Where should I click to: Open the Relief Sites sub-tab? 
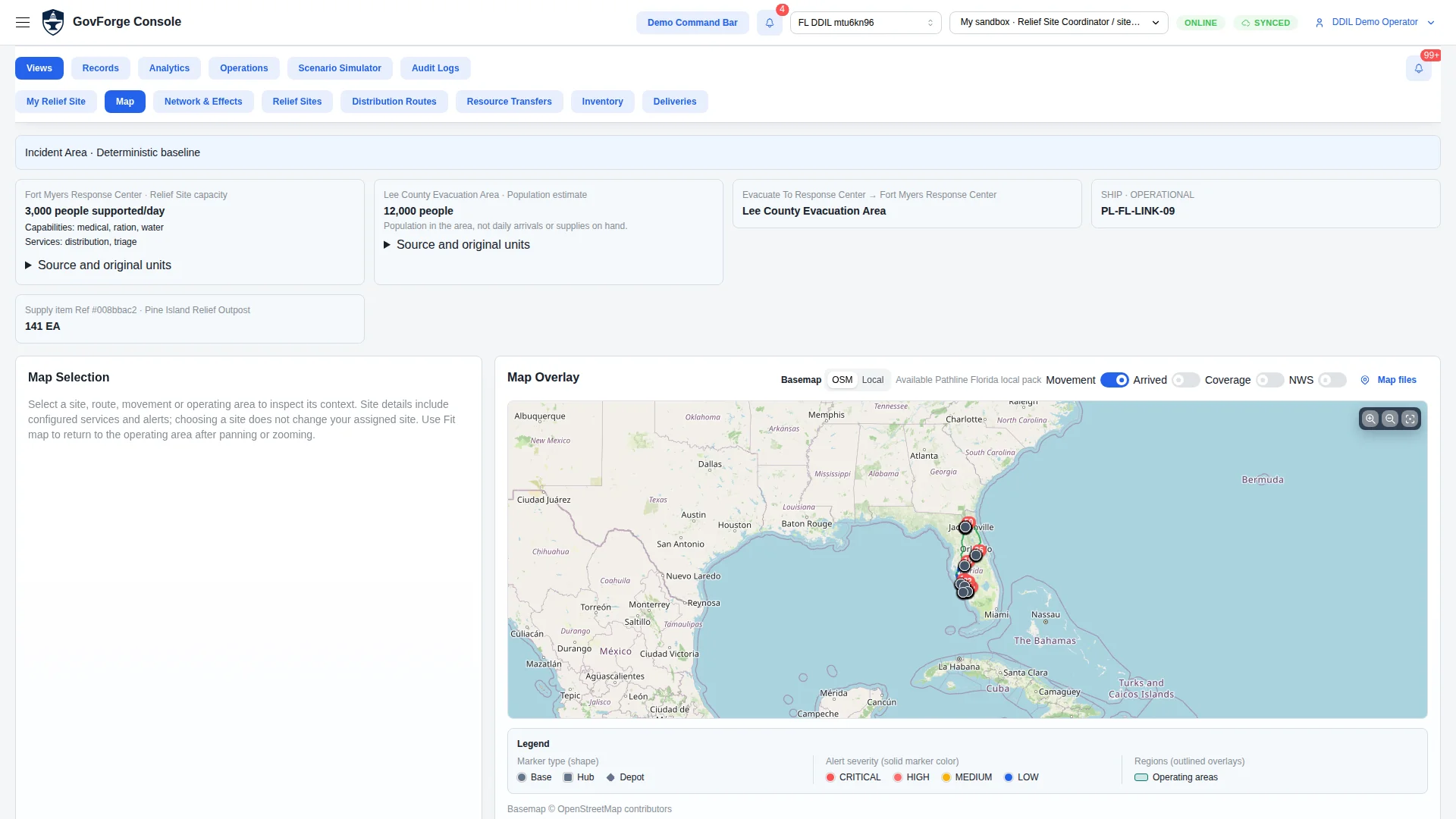297,102
